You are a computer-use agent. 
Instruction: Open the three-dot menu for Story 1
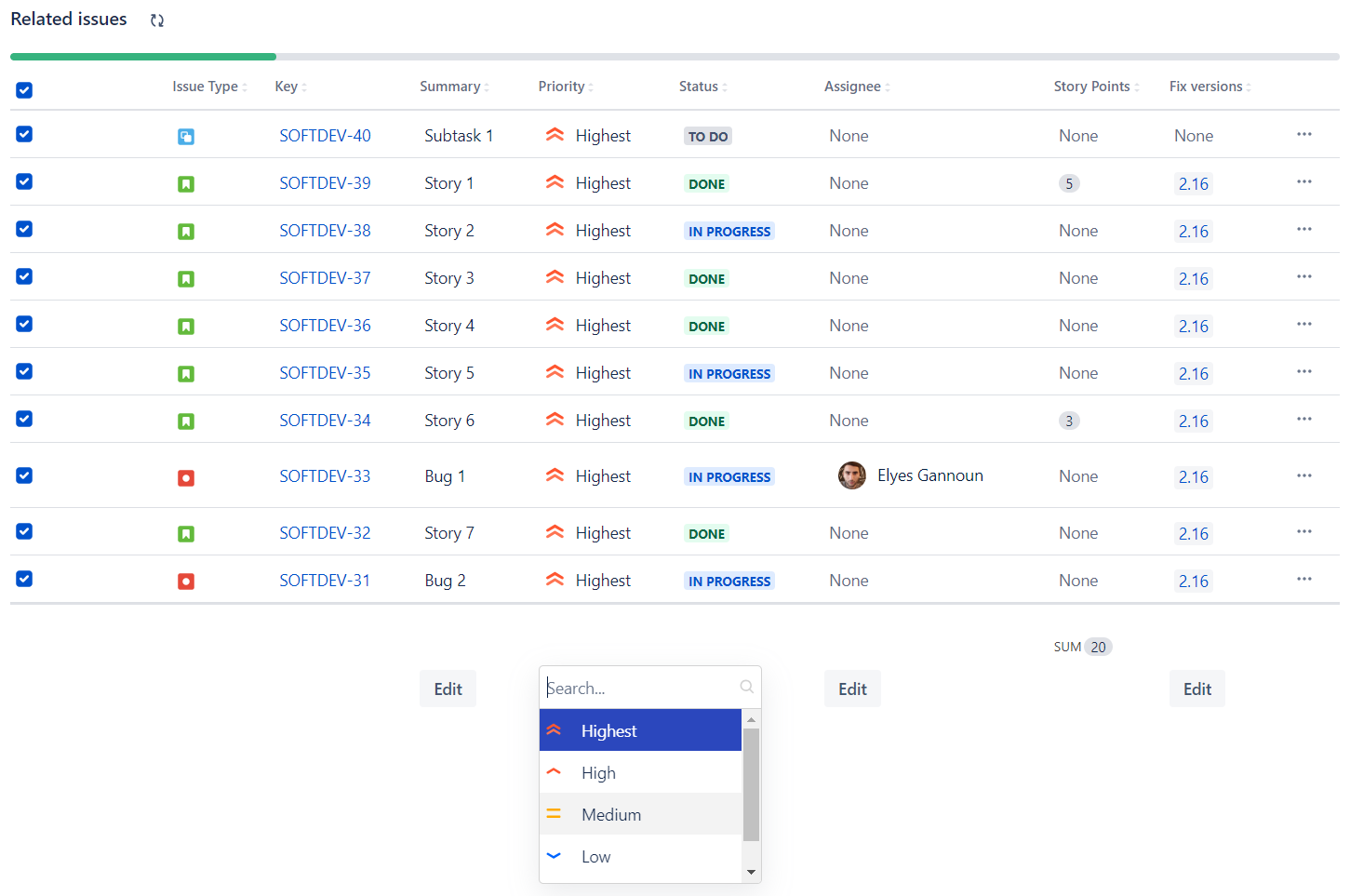(1303, 182)
